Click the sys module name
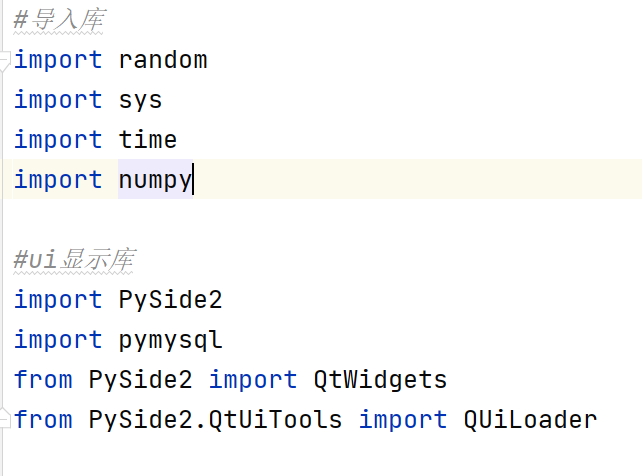Viewport: 642px width, 476px height. (140, 101)
